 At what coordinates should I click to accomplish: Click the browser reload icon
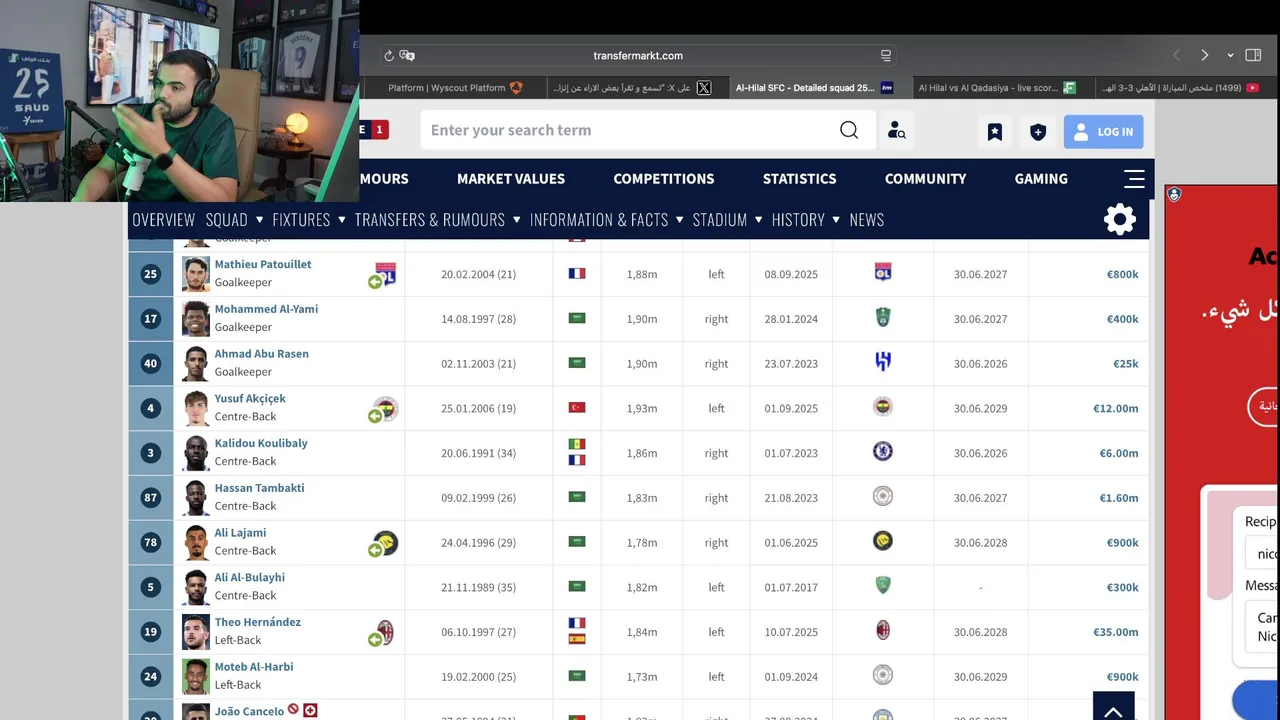pyautogui.click(x=389, y=56)
